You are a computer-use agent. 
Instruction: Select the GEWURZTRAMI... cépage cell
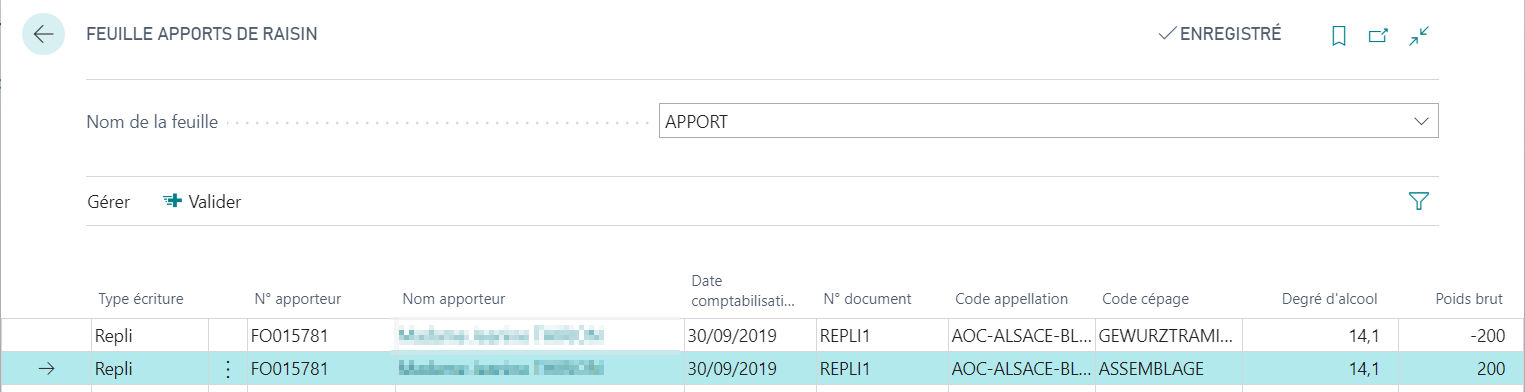point(1168,333)
